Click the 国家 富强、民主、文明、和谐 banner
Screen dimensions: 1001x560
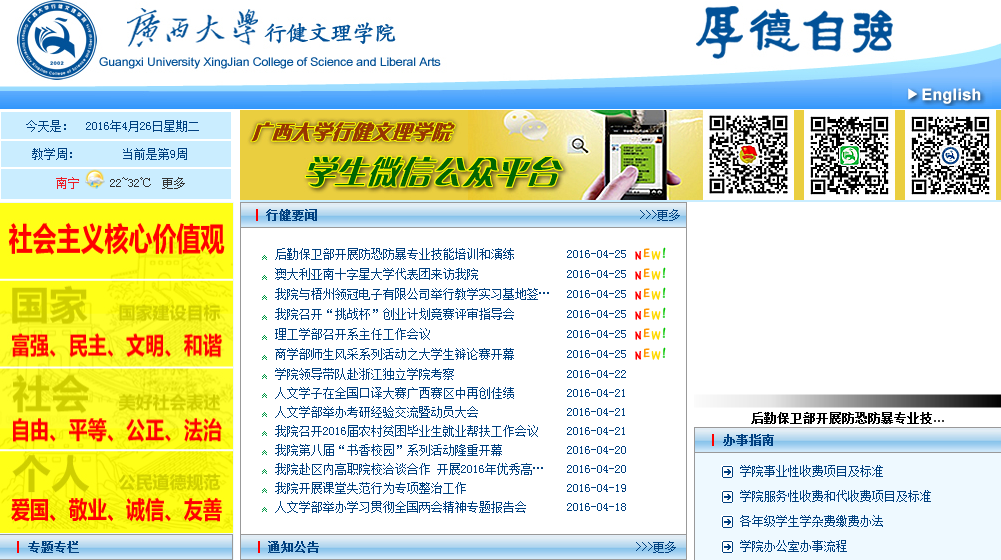click(x=116, y=324)
